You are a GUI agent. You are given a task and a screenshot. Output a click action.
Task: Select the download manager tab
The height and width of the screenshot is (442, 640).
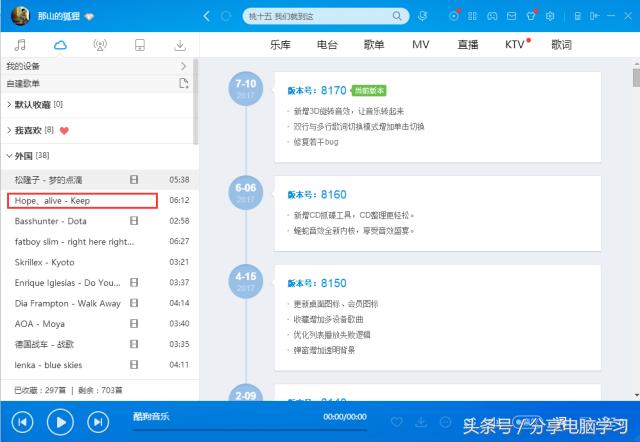pos(180,45)
